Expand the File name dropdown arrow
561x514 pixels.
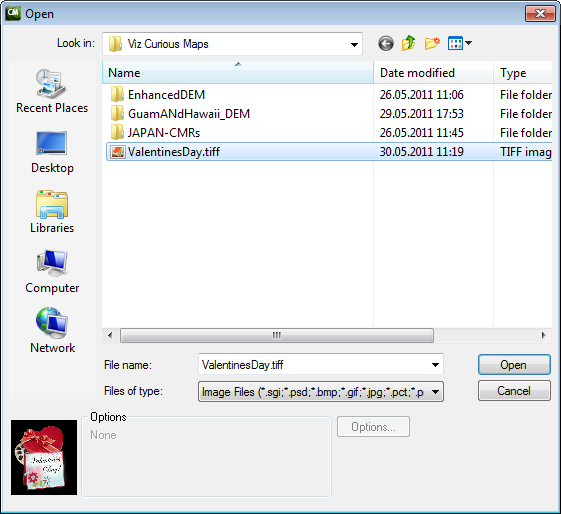[435, 364]
